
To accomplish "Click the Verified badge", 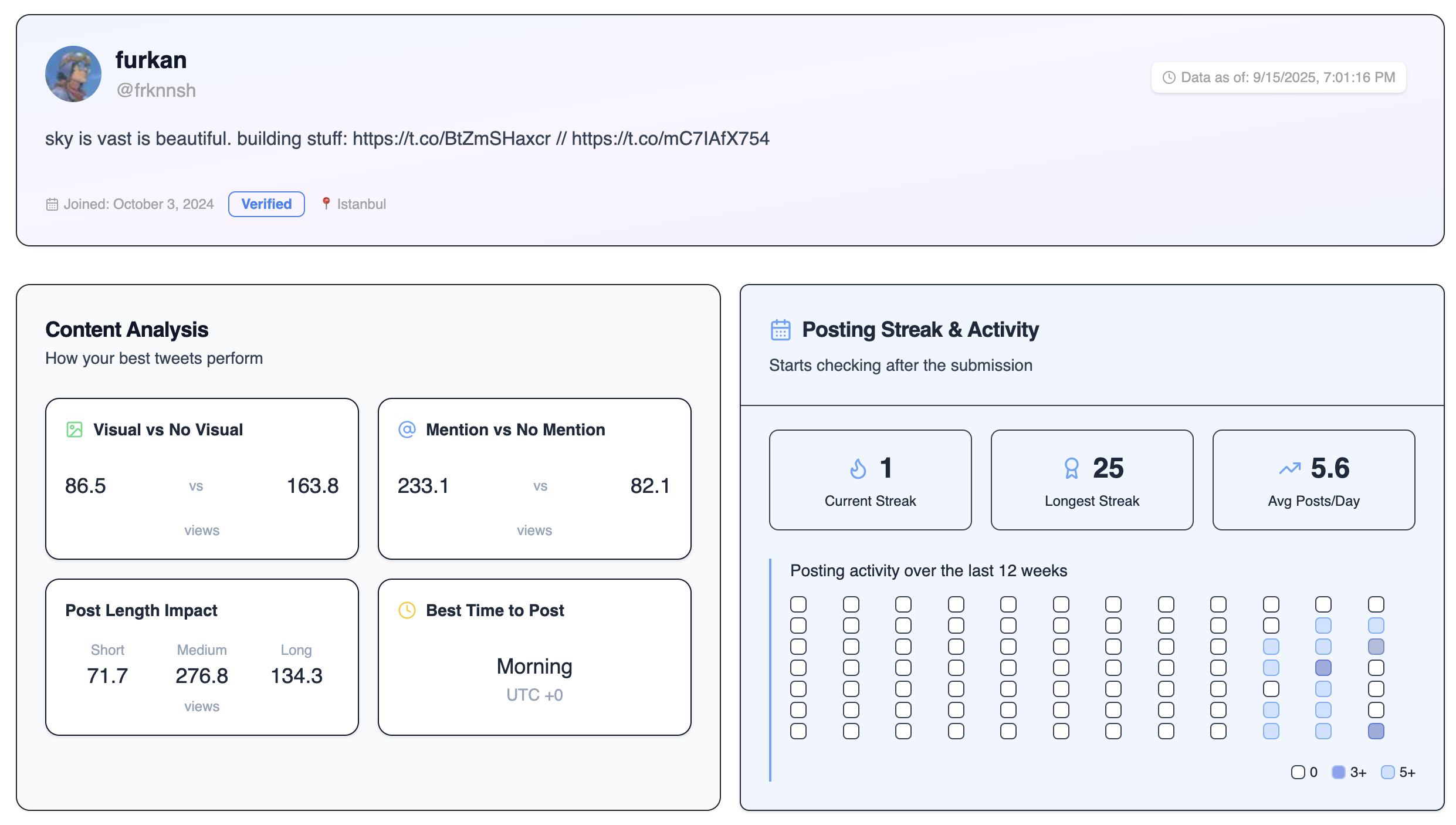I will click(x=266, y=204).
